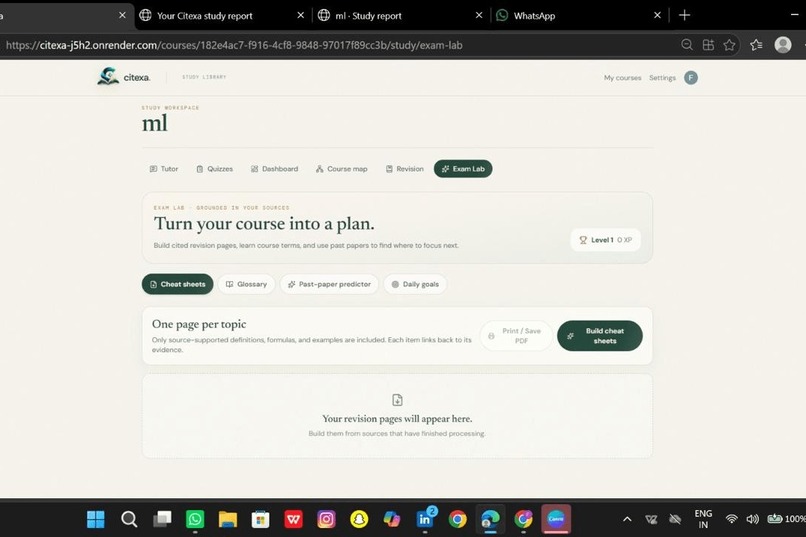Open the volume speaker icon
Viewport: 806px width, 537px height.
(x=753, y=519)
